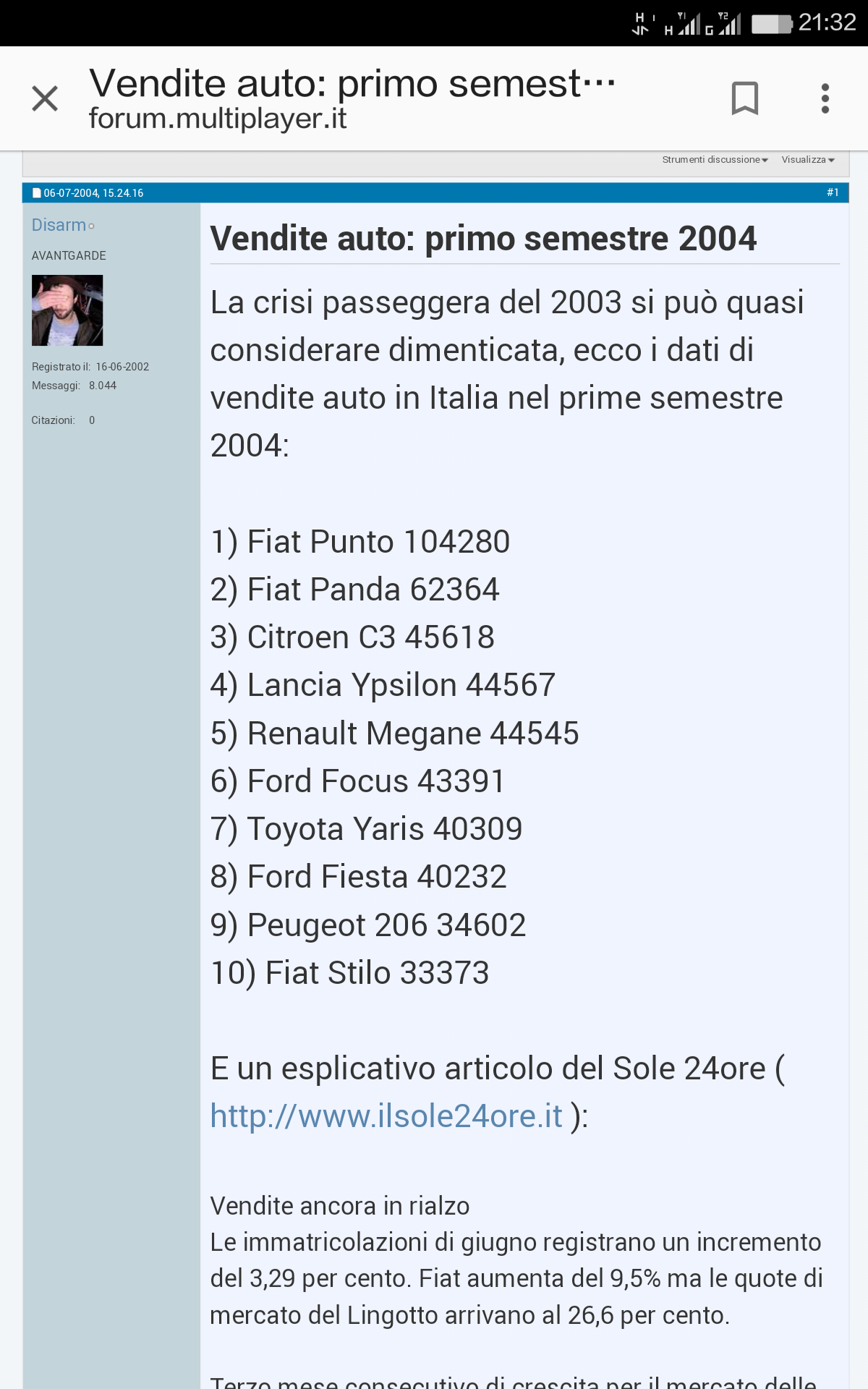Tap Disarm's avatar picture
The height and width of the screenshot is (1389, 868).
point(67,310)
